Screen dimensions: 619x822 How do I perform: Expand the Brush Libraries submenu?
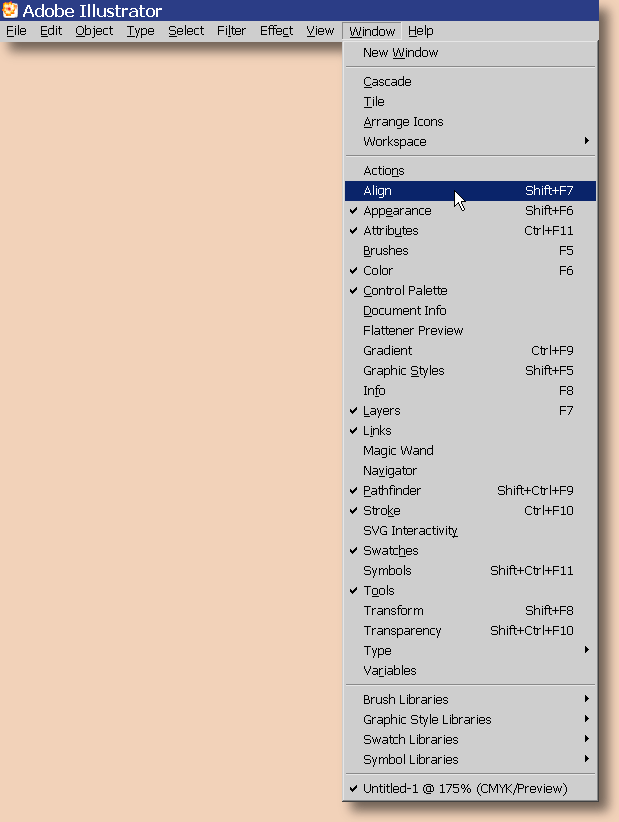405,700
